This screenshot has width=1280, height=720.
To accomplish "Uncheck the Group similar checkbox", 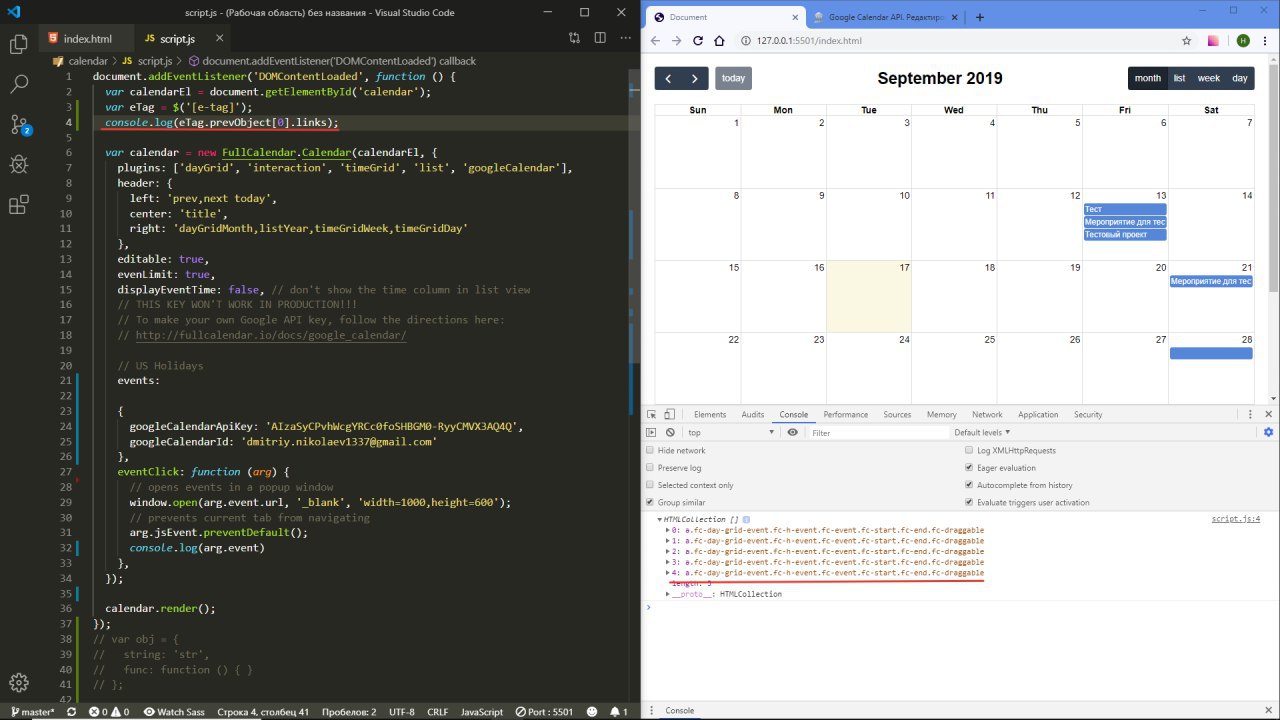I will pos(650,502).
